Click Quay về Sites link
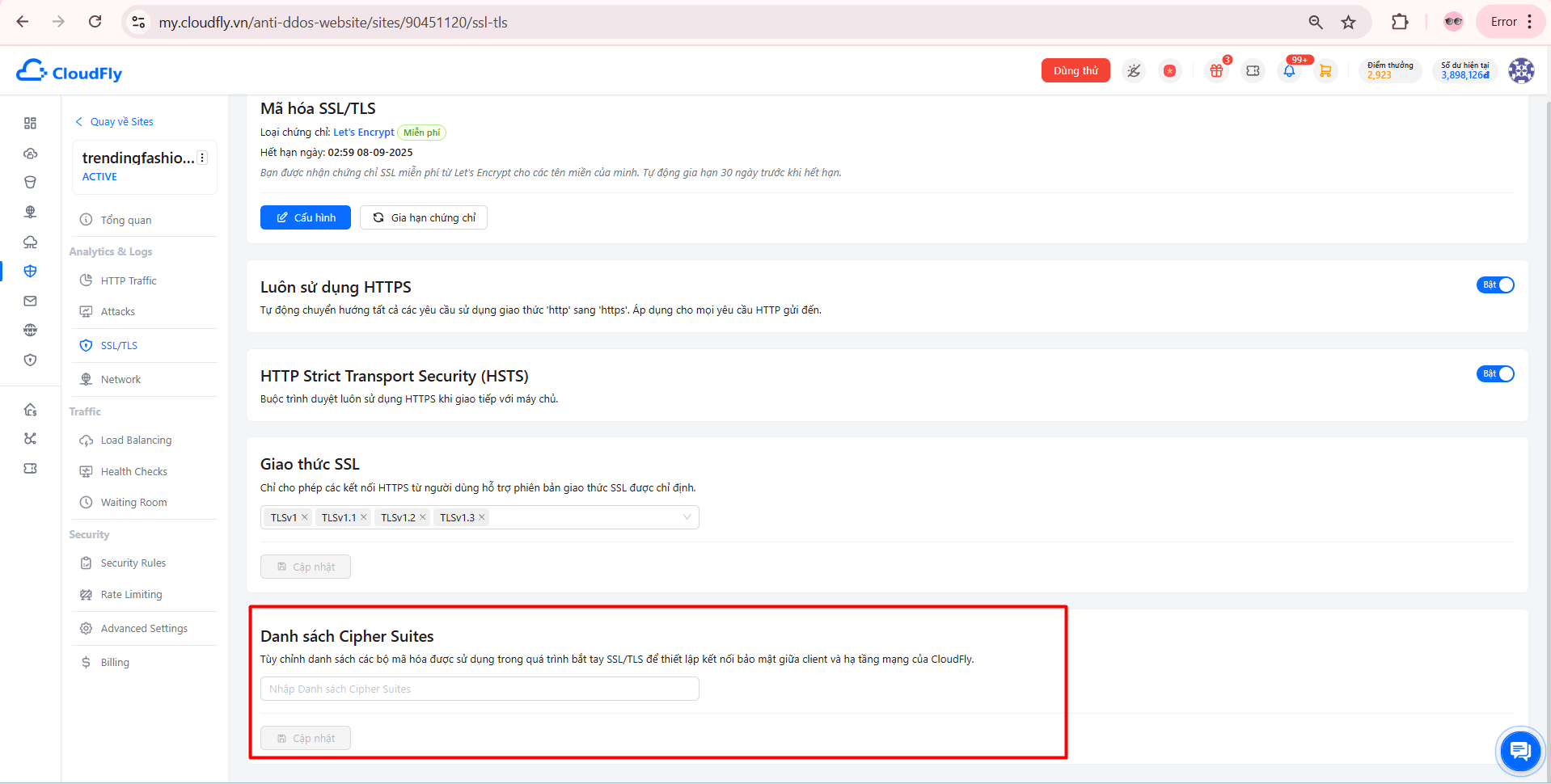 coord(114,121)
